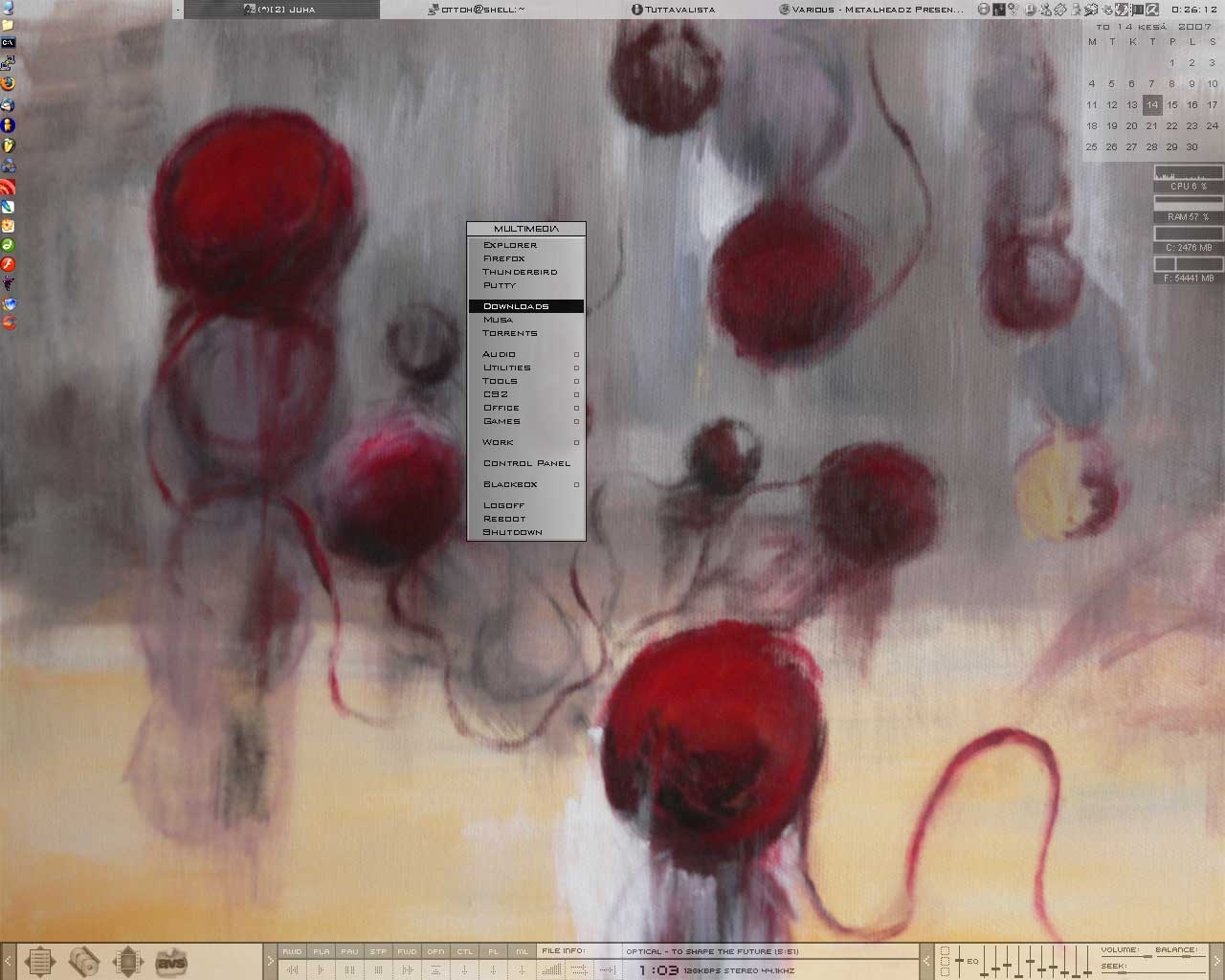Viewport: 1225px width, 980px height.
Task: Select Putty in the Multimedia menu
Action: tap(526, 285)
